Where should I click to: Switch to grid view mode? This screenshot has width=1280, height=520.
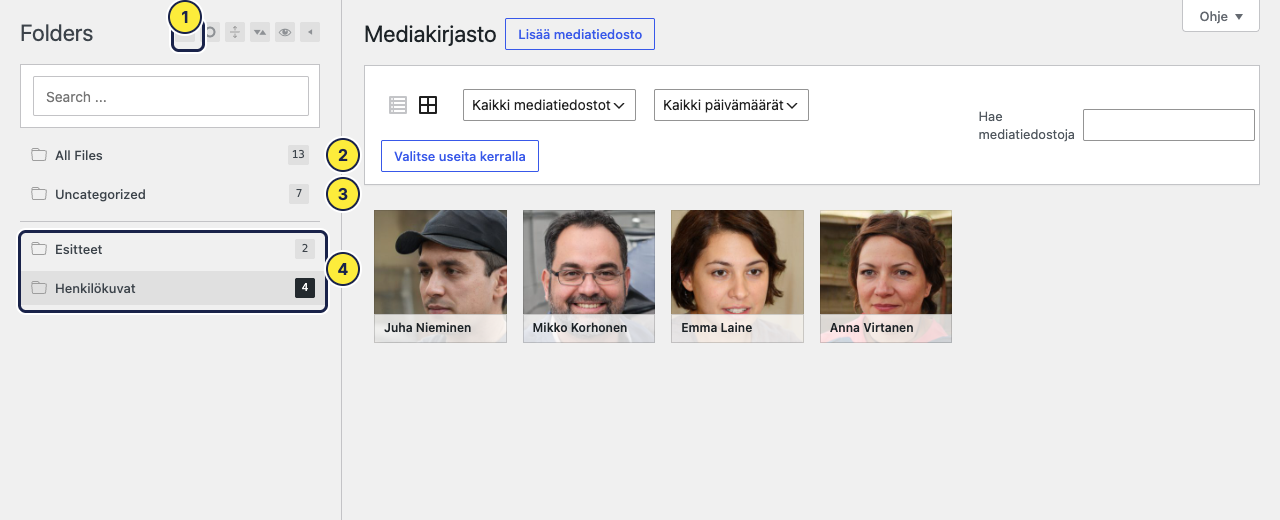point(428,105)
